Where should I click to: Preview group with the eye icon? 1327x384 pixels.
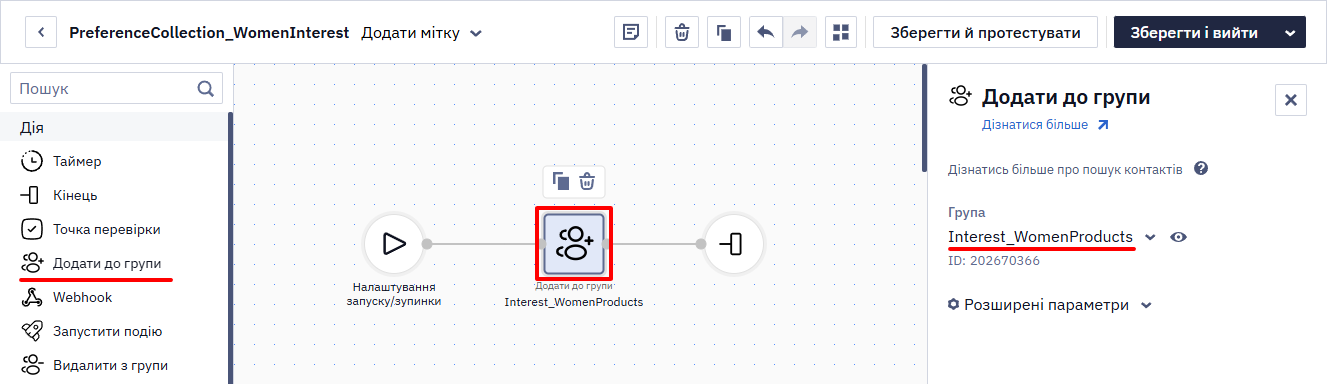coord(1179,237)
